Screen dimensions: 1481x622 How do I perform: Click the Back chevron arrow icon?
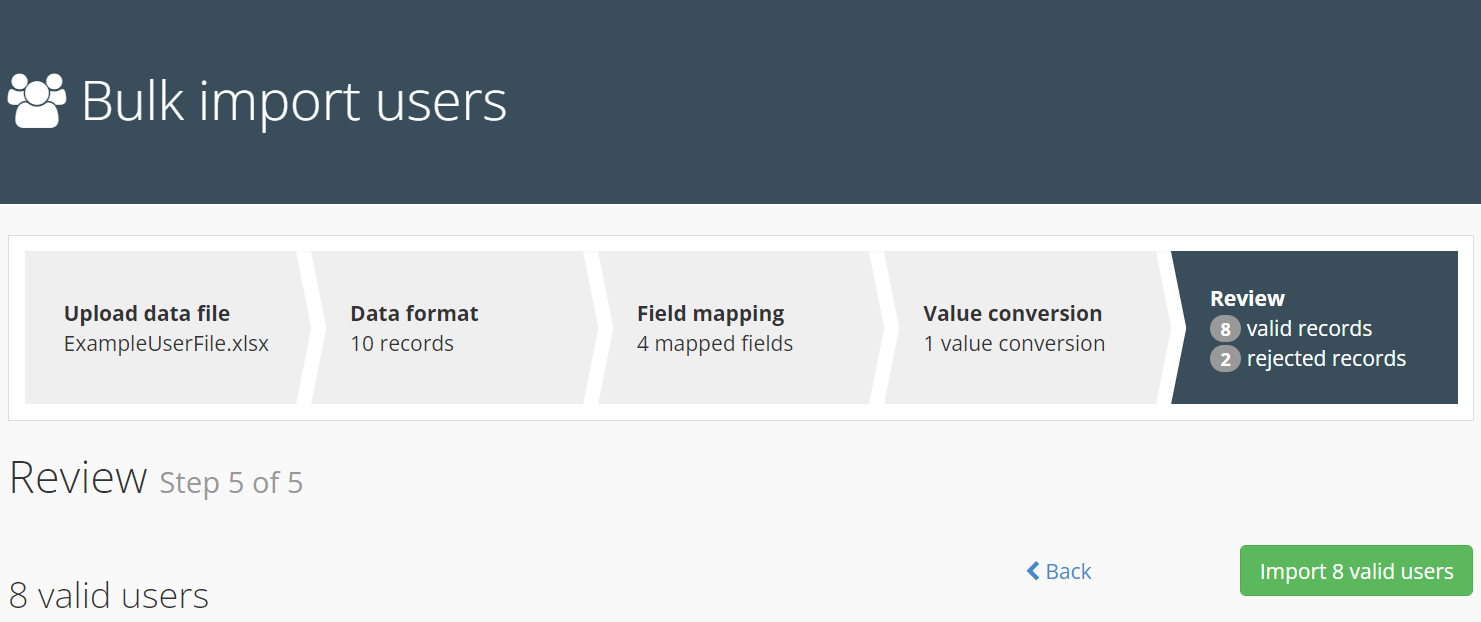click(x=1033, y=571)
